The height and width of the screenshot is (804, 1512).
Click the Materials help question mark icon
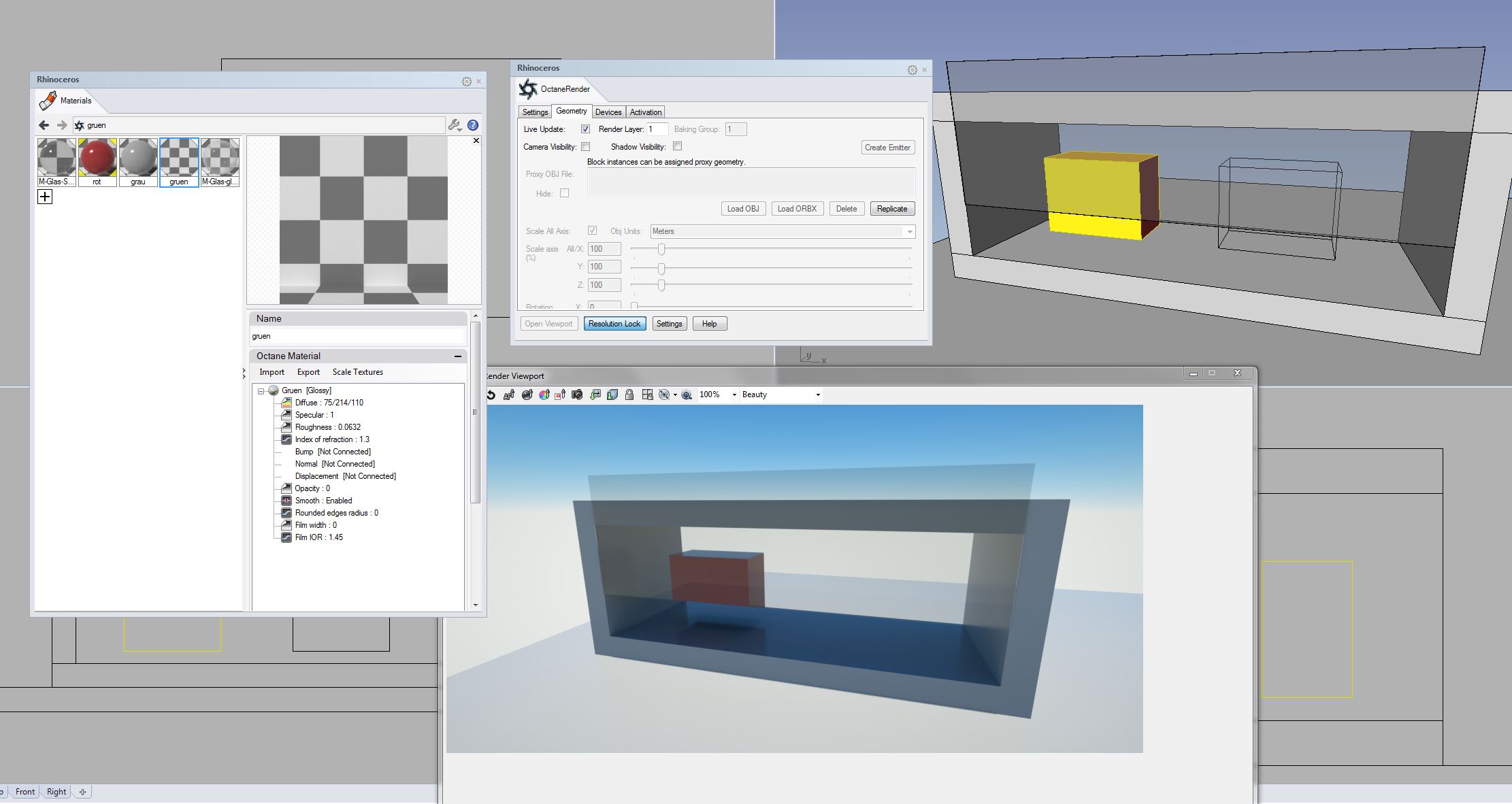pos(473,125)
